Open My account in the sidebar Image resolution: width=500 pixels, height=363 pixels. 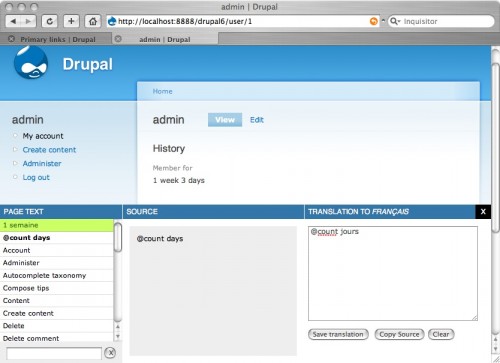[x=43, y=136]
